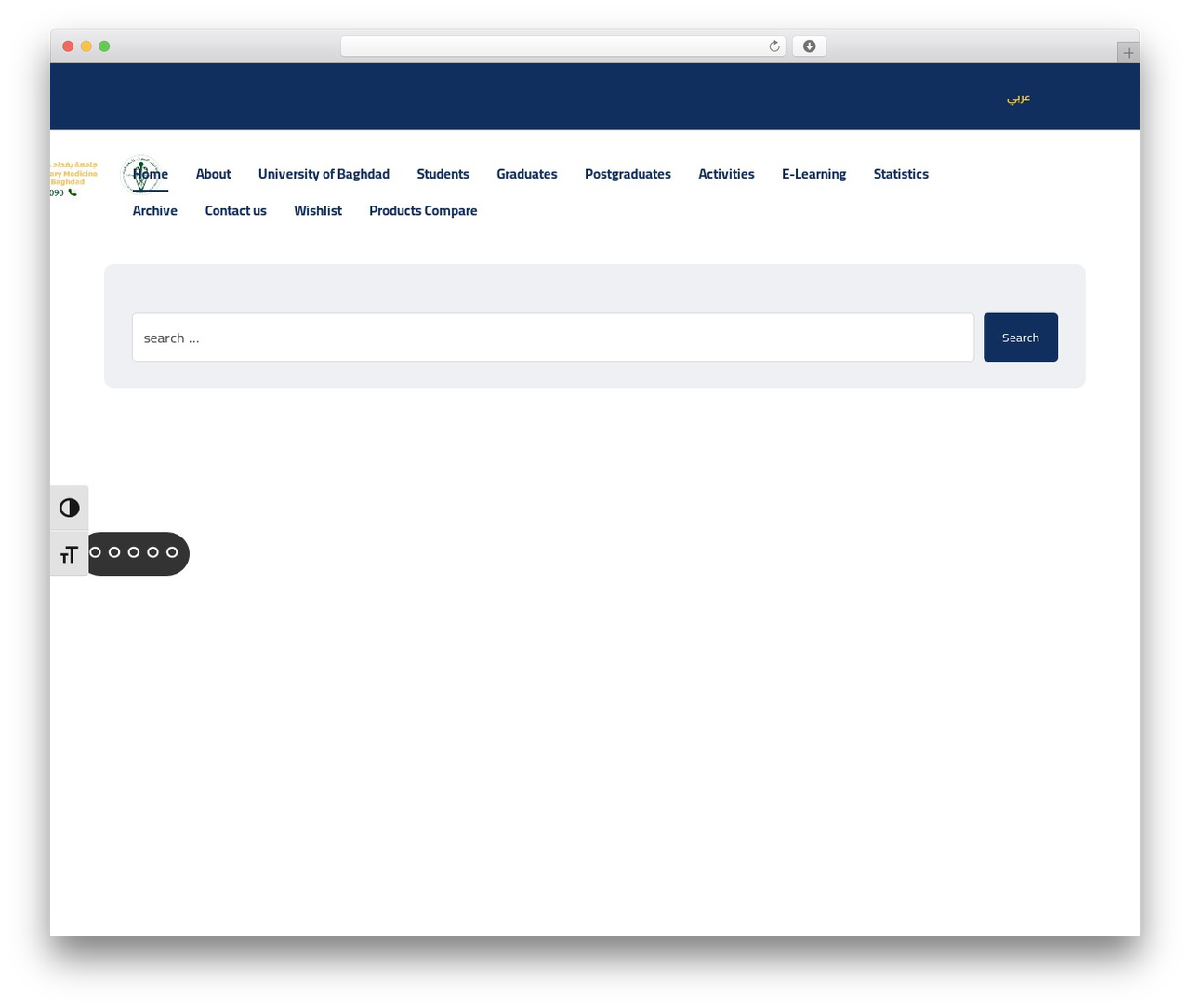
Task: Go to the Postgraduates page
Action: click(628, 174)
